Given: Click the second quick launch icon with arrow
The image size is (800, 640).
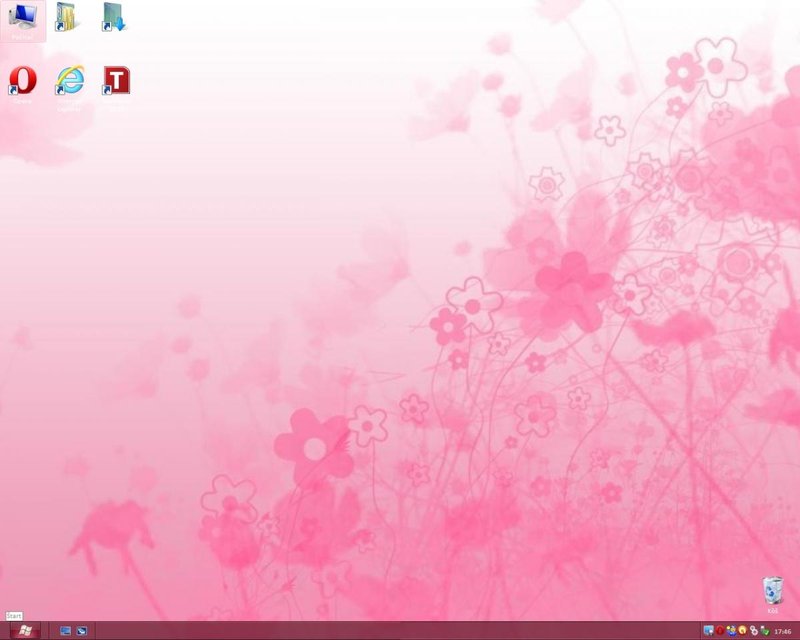Looking at the screenshot, I should 82,631.
